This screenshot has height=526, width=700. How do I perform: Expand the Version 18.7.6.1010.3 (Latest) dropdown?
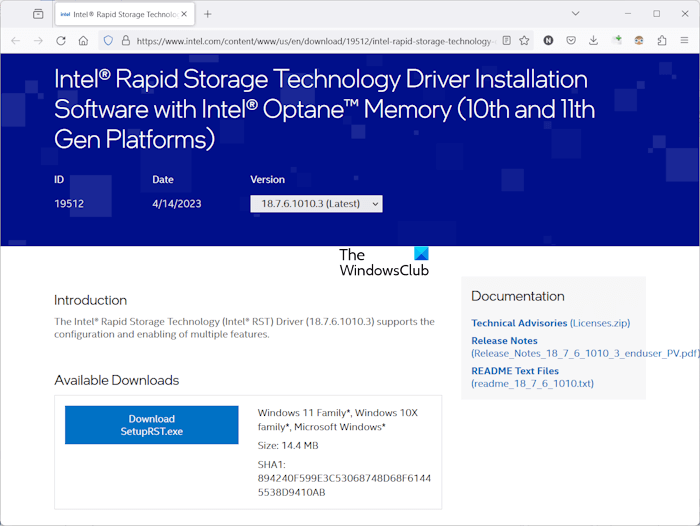(x=316, y=204)
